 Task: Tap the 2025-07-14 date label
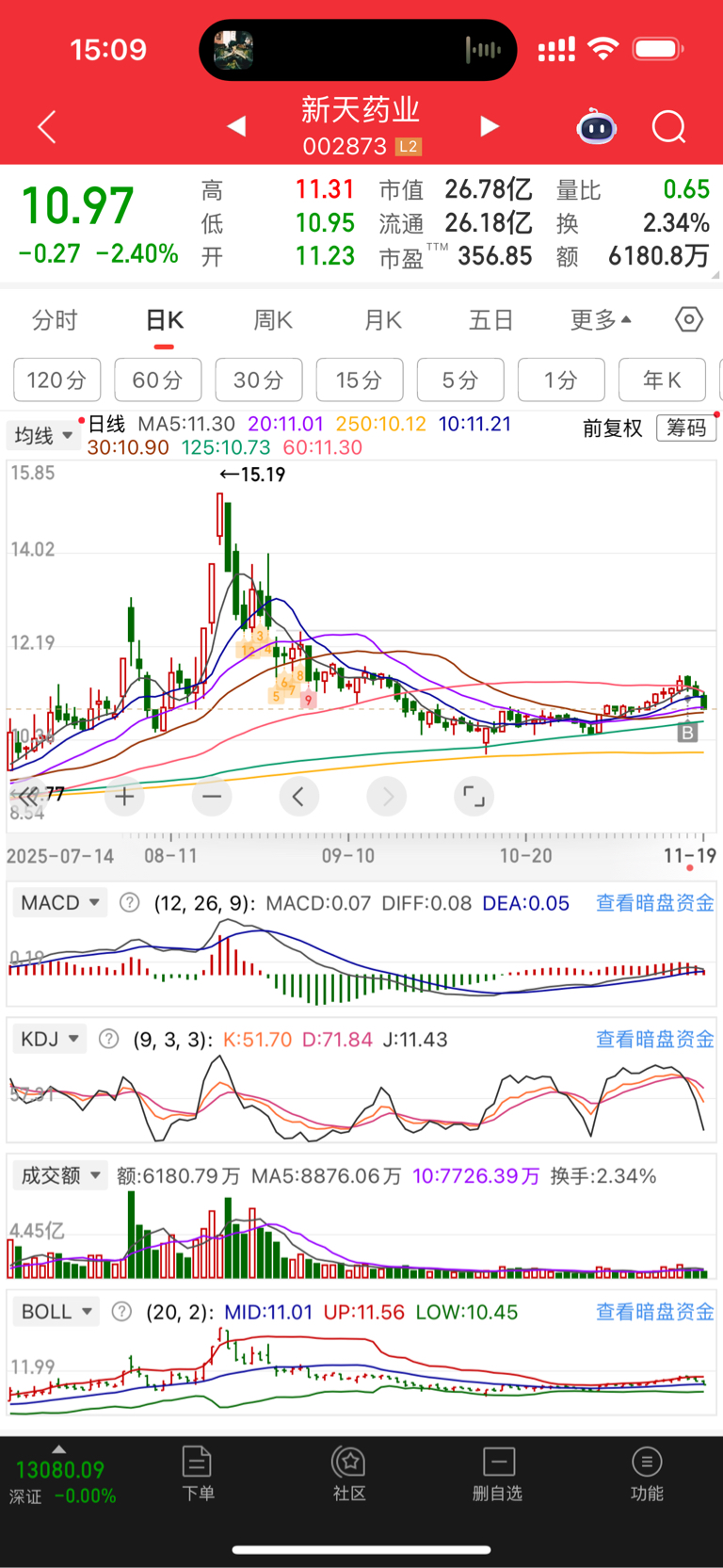click(x=60, y=856)
